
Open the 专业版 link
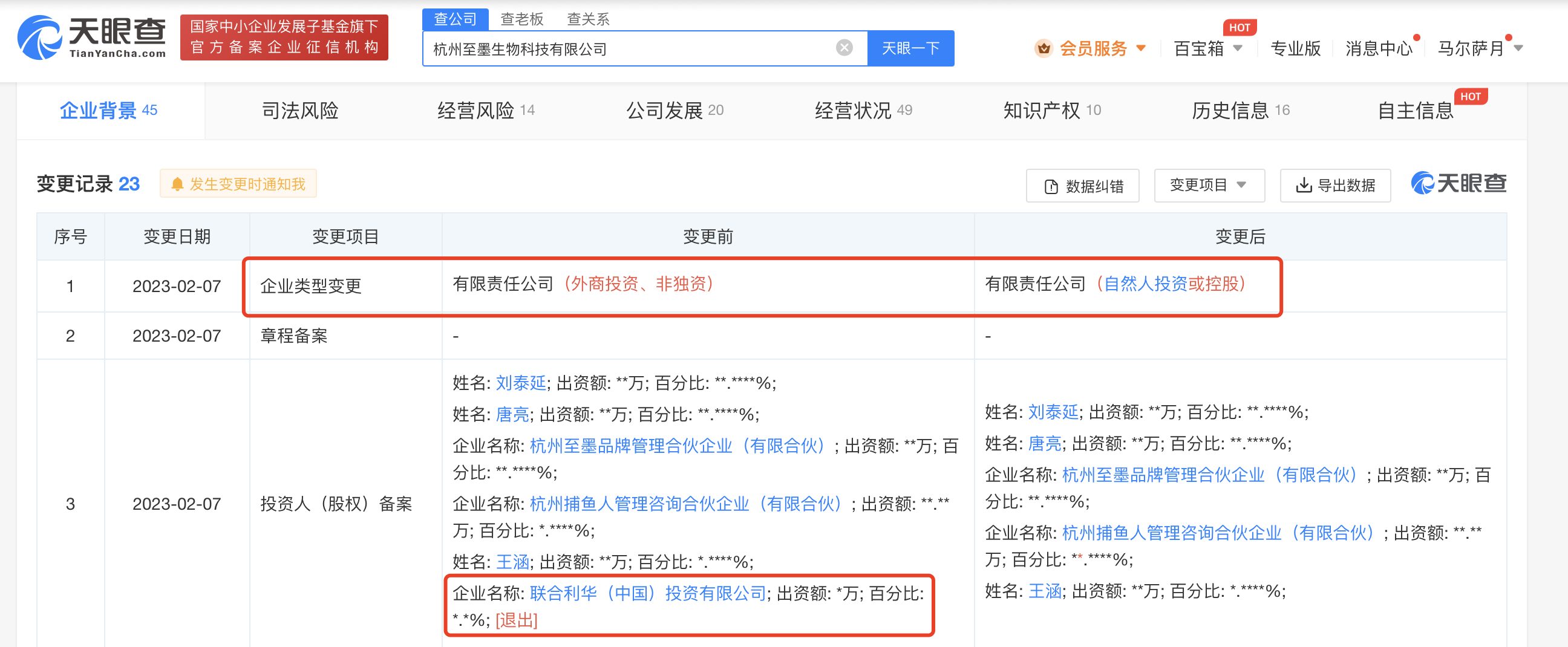(1295, 48)
